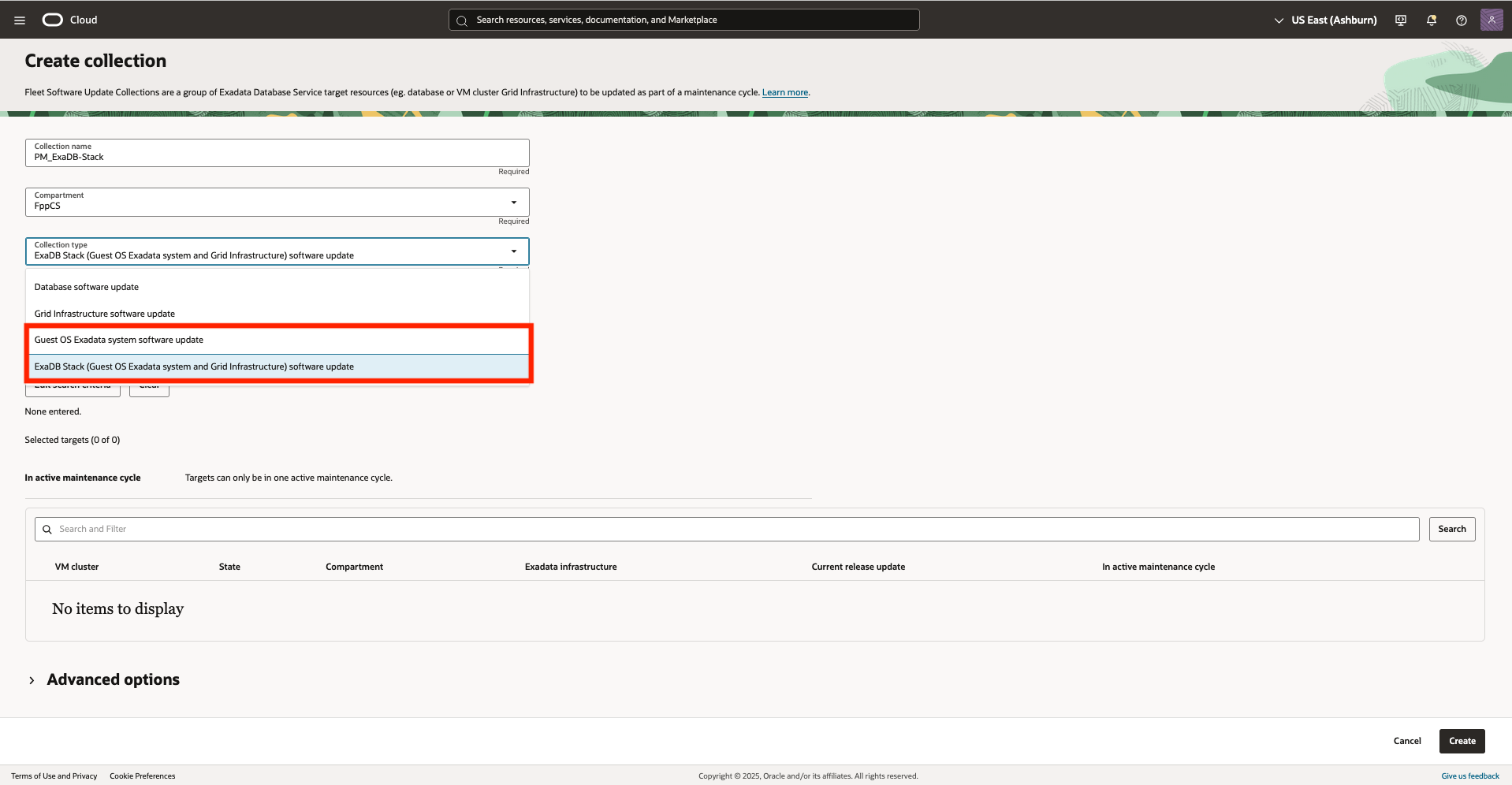The width and height of the screenshot is (1512, 785).
Task: Open Terms of Use and Privacy
Action: (x=54, y=776)
